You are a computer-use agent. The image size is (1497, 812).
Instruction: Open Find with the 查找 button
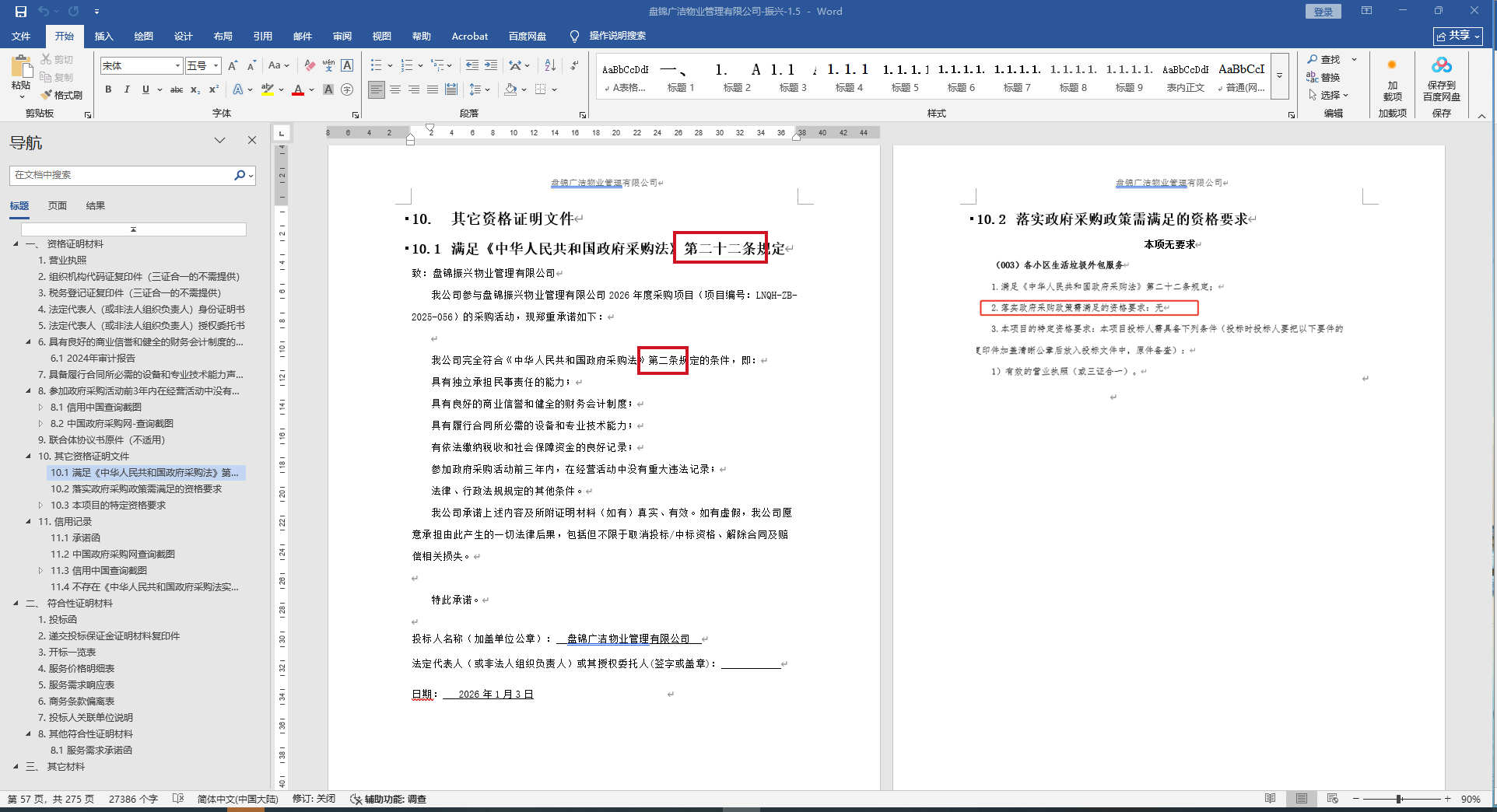(x=1323, y=60)
